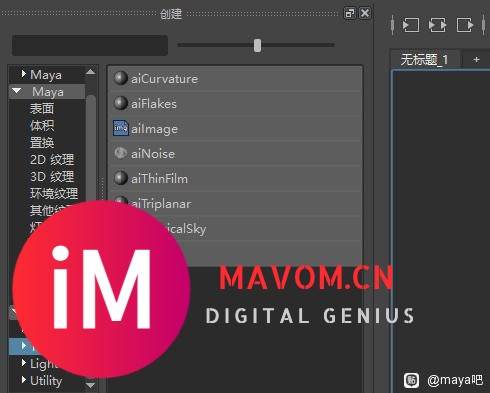This screenshot has height=393, width=490.
Task: Click the input connections toolbar icon
Action: pos(411,25)
